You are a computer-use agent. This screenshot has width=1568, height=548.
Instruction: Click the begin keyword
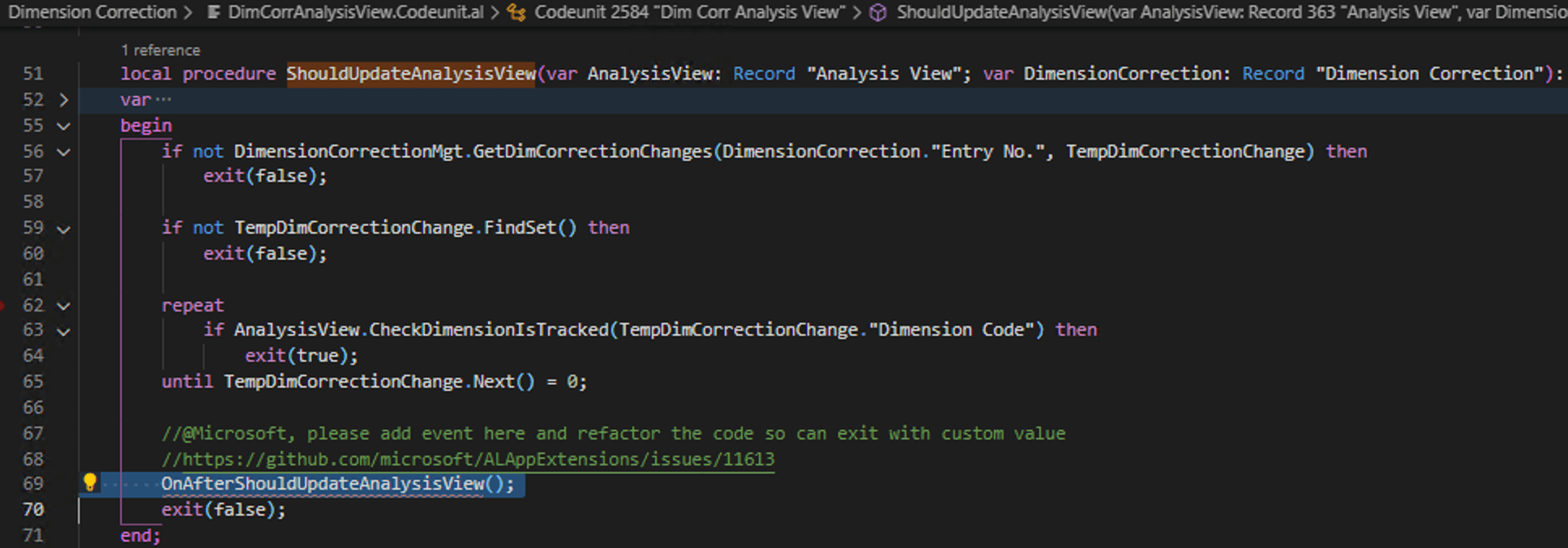click(146, 126)
